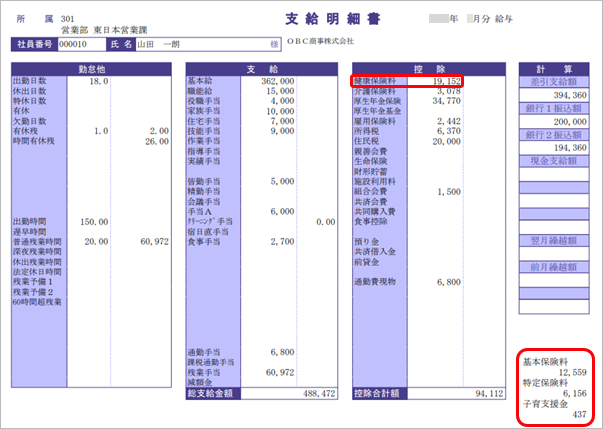
Task: Click the 通勤費現物 amount 6,800
Action: click(x=449, y=282)
